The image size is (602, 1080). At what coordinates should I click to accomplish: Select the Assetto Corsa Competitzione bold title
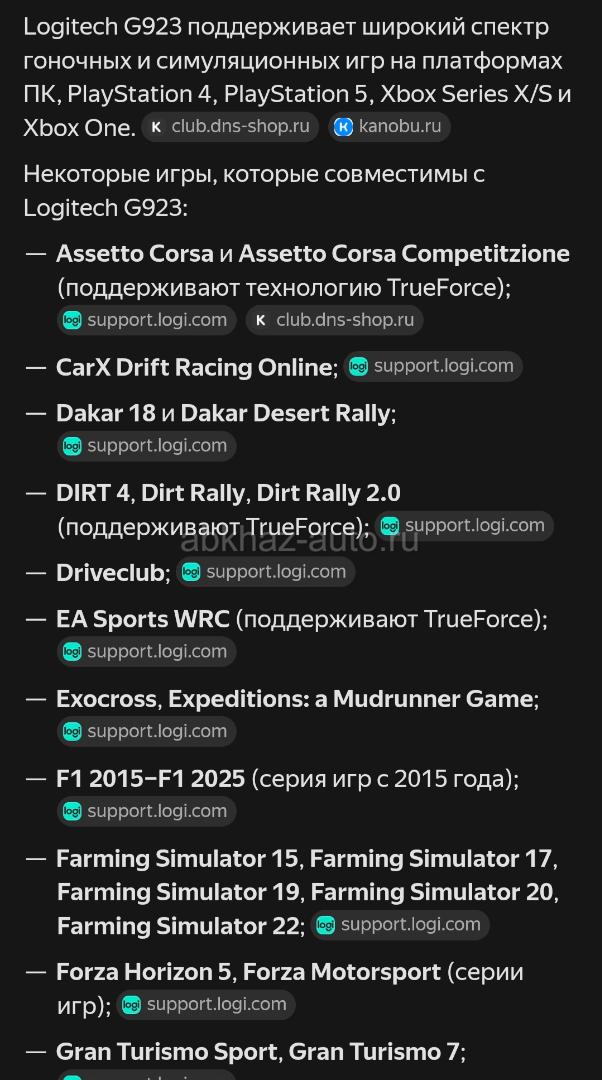(404, 254)
